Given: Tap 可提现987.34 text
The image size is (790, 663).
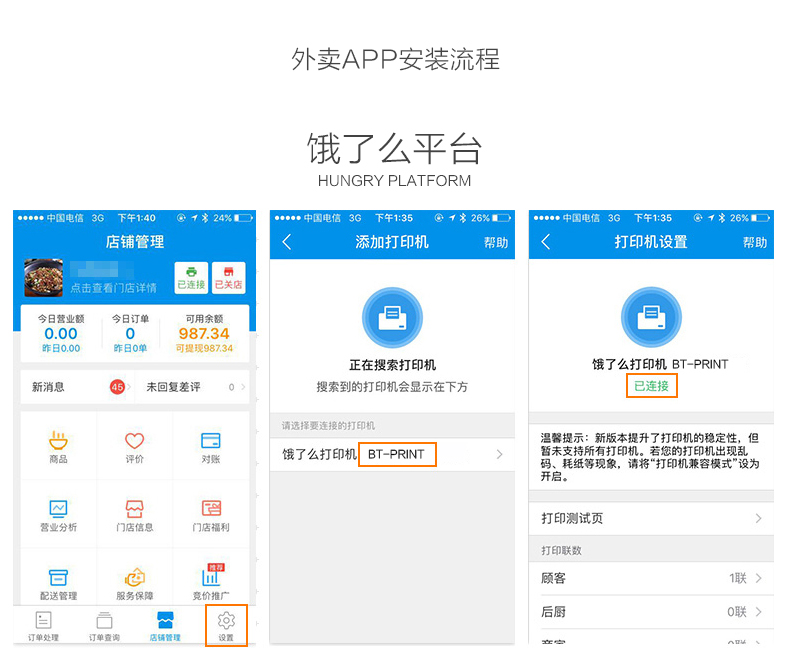Looking at the screenshot, I should tap(204, 348).
